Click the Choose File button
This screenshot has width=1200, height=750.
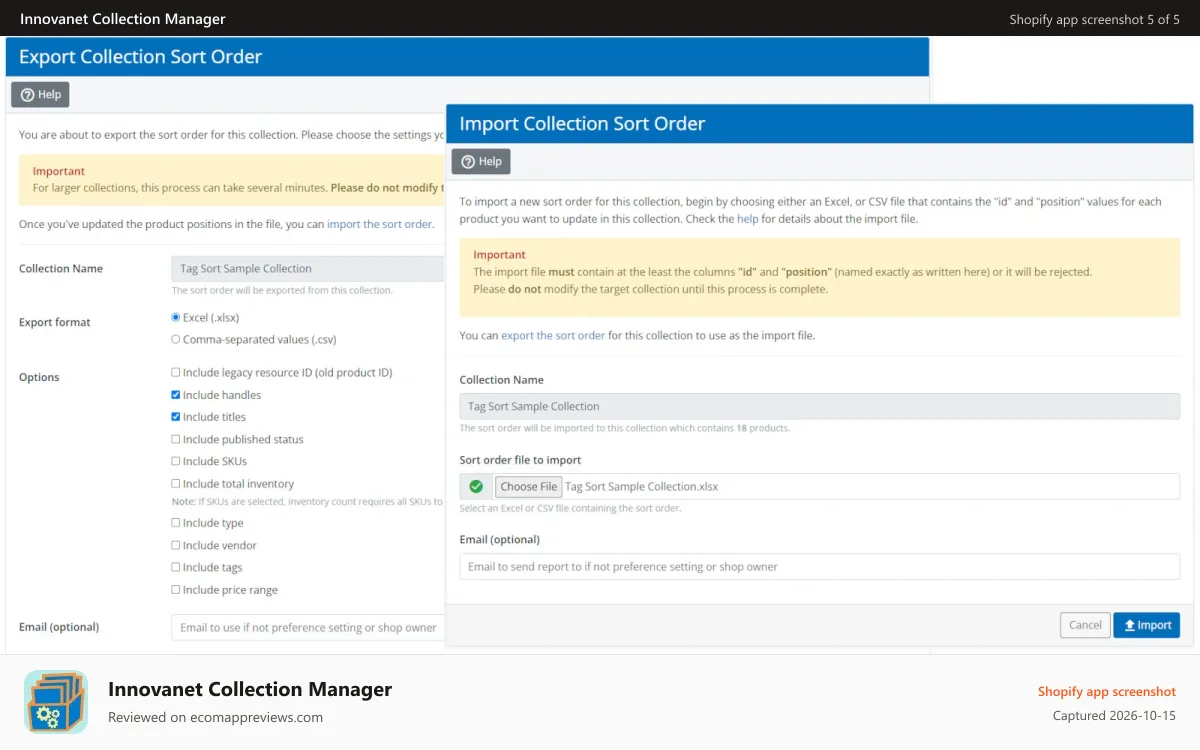point(528,487)
